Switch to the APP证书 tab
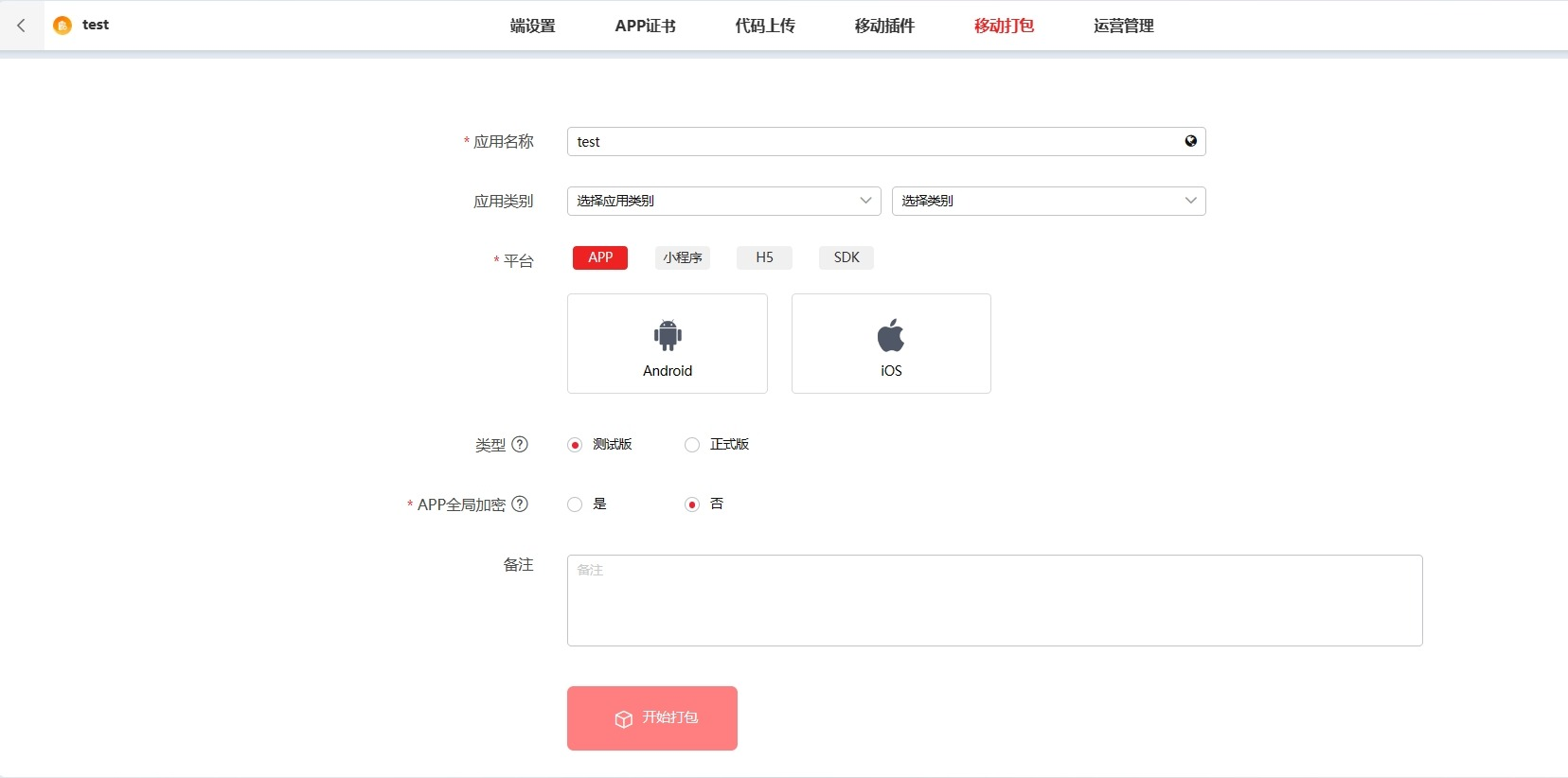This screenshot has height=778, width=1568. pos(646,26)
